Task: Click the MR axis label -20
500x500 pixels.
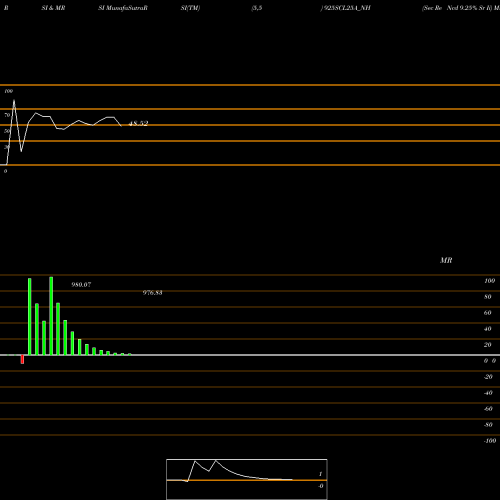Action: (x=488, y=377)
